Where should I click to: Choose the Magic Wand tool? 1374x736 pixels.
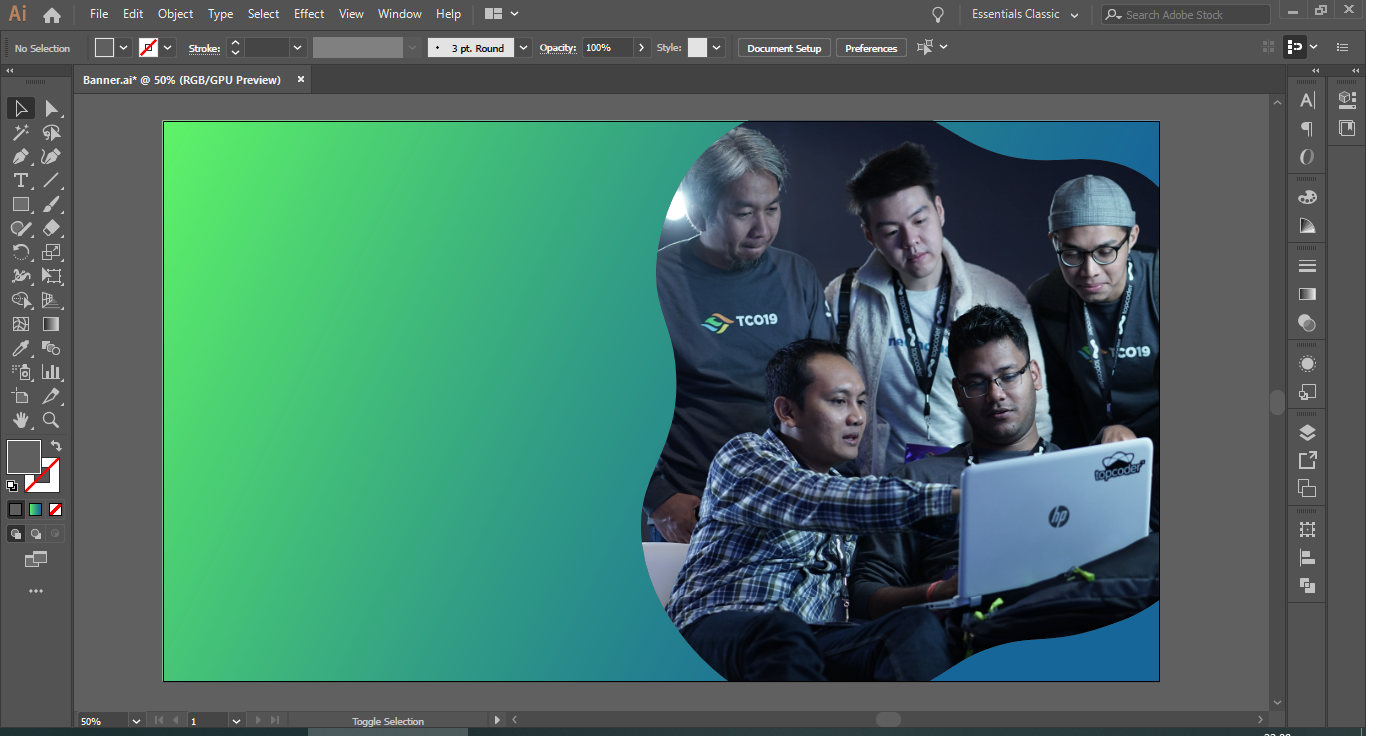20,132
